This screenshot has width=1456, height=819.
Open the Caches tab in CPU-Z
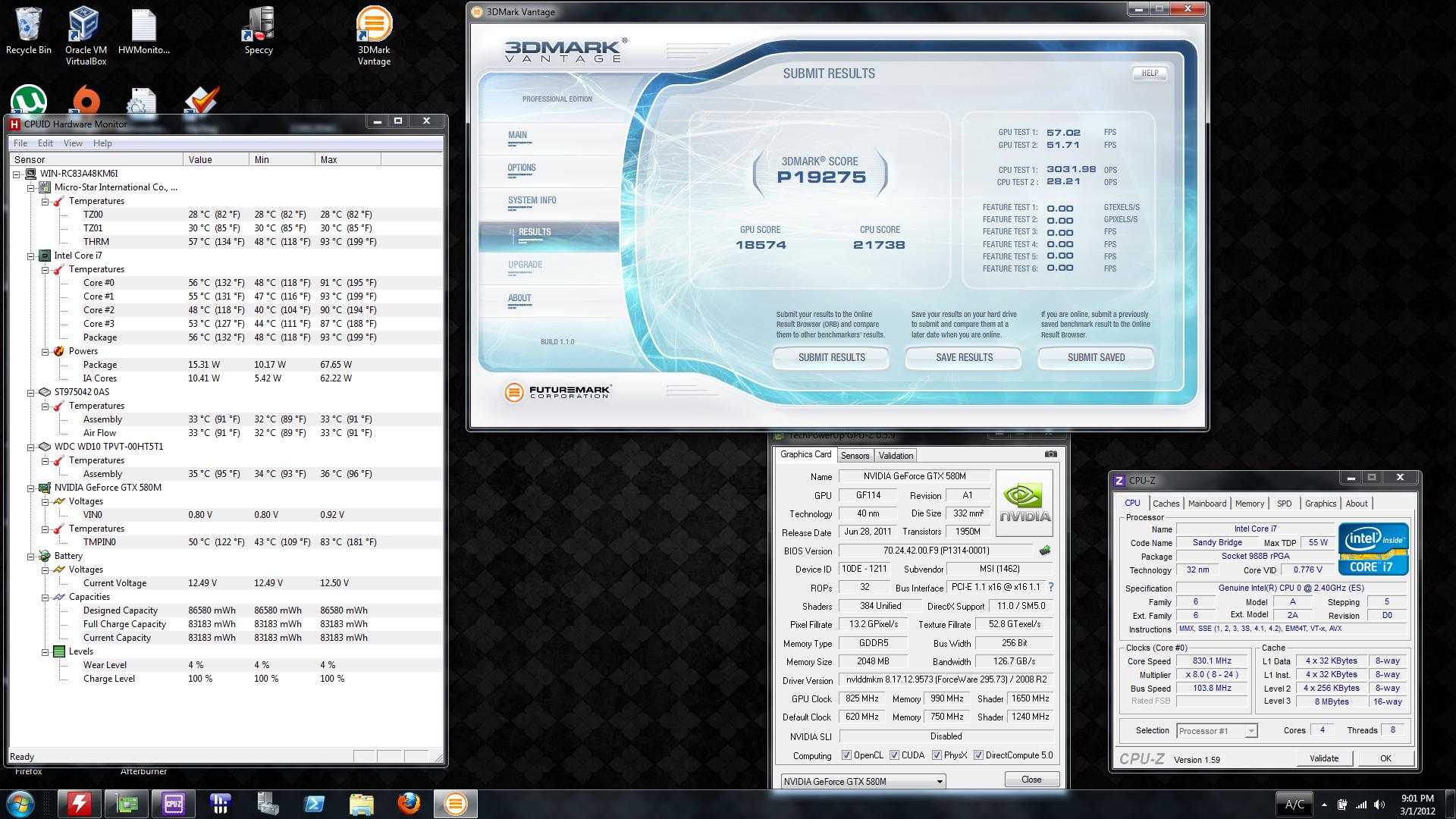click(1166, 504)
